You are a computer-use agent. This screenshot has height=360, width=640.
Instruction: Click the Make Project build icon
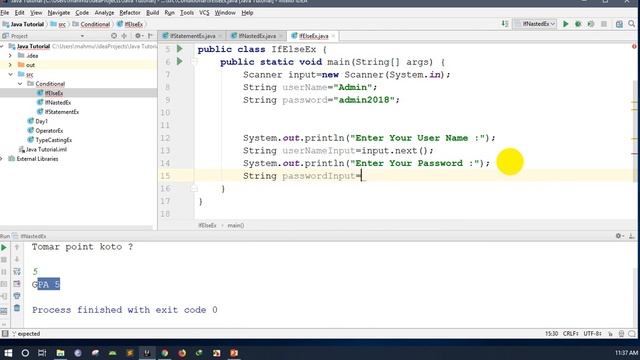505,24
